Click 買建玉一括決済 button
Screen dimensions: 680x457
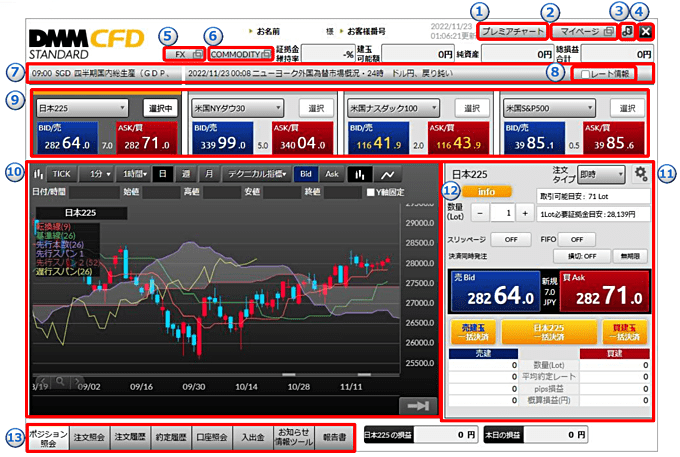(624, 332)
